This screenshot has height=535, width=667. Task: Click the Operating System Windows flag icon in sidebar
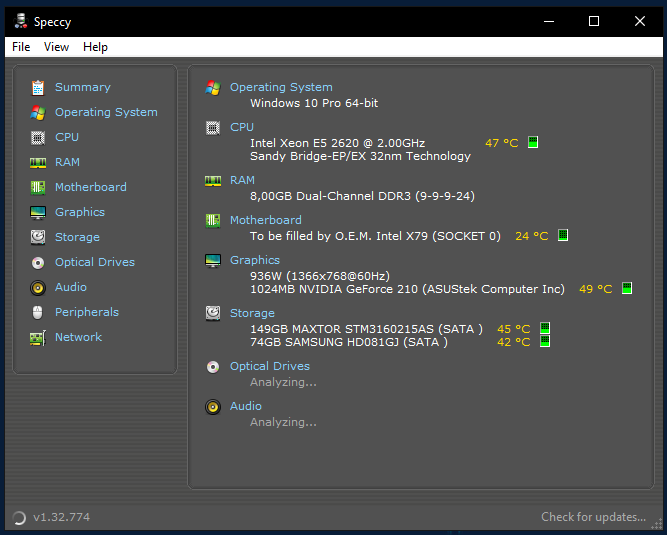click(x=38, y=113)
